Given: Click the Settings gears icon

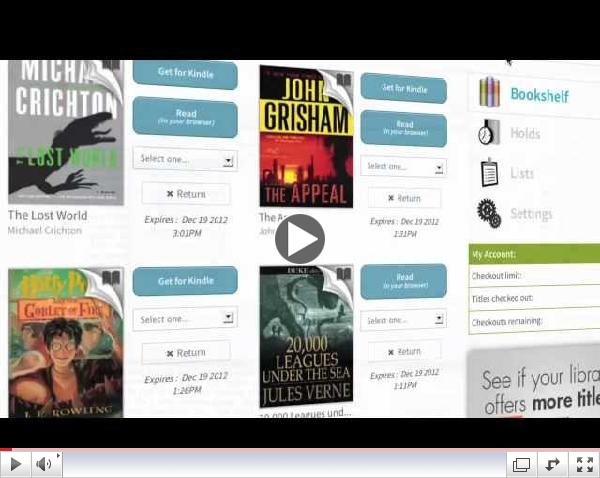Looking at the screenshot, I should click(489, 213).
